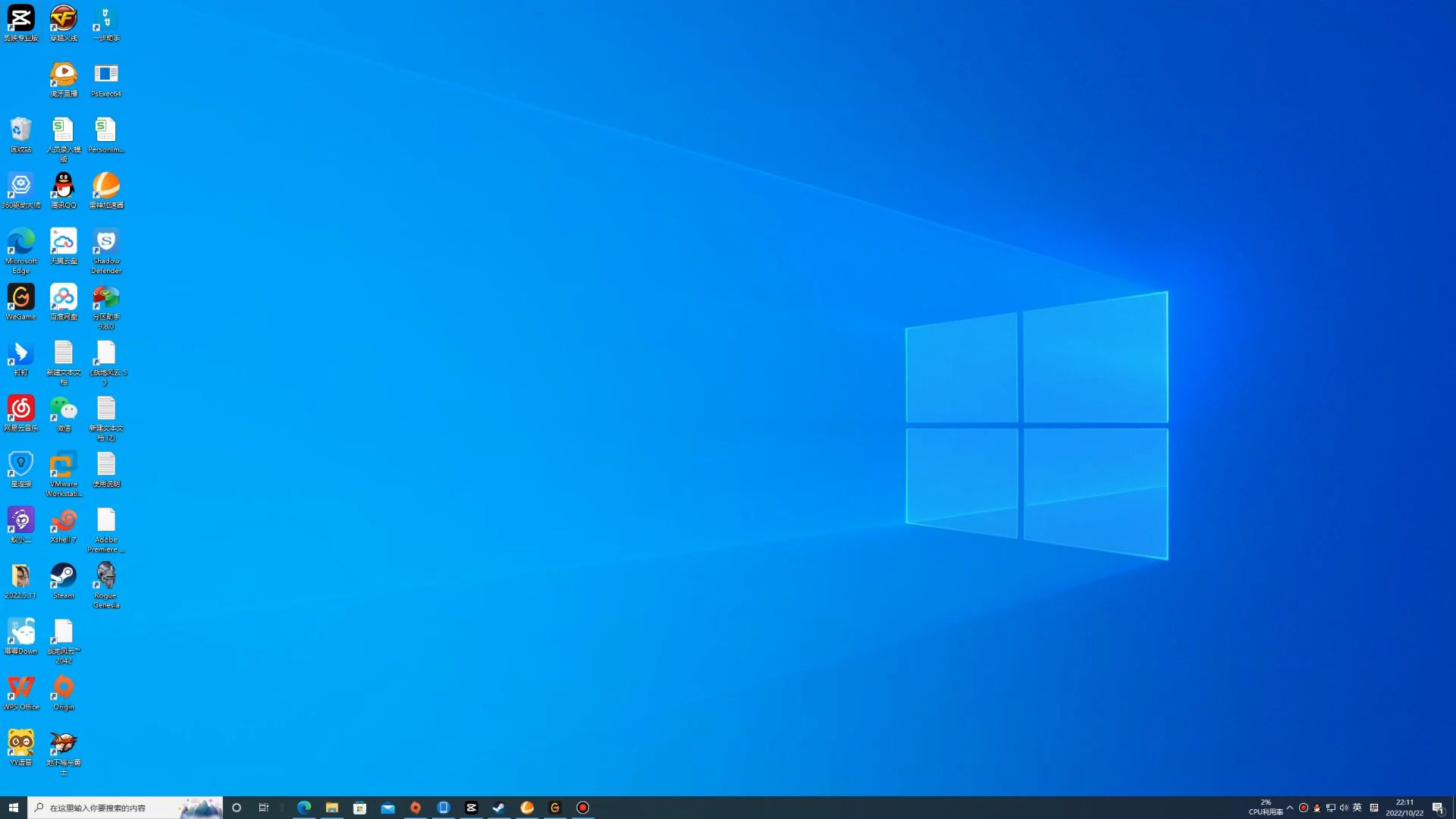Open the volume speaker tray icon
Viewport: 1456px width, 819px height.
1344,808
